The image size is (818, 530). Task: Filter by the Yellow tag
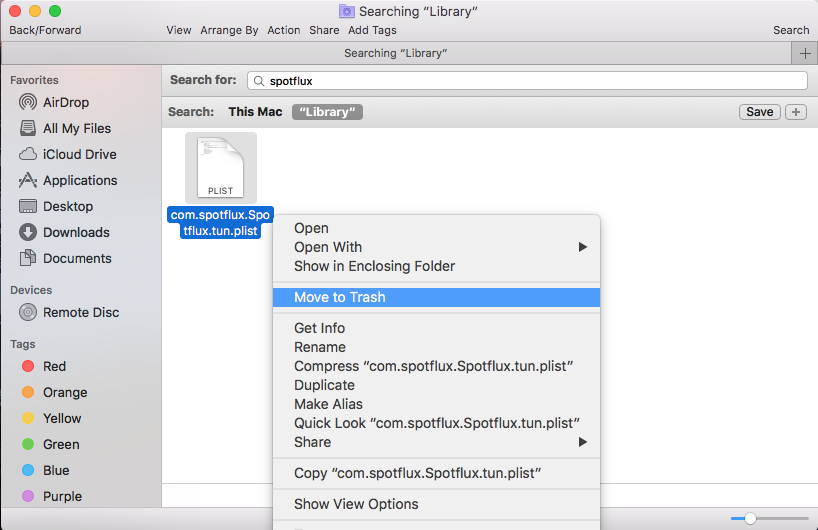tap(51, 418)
